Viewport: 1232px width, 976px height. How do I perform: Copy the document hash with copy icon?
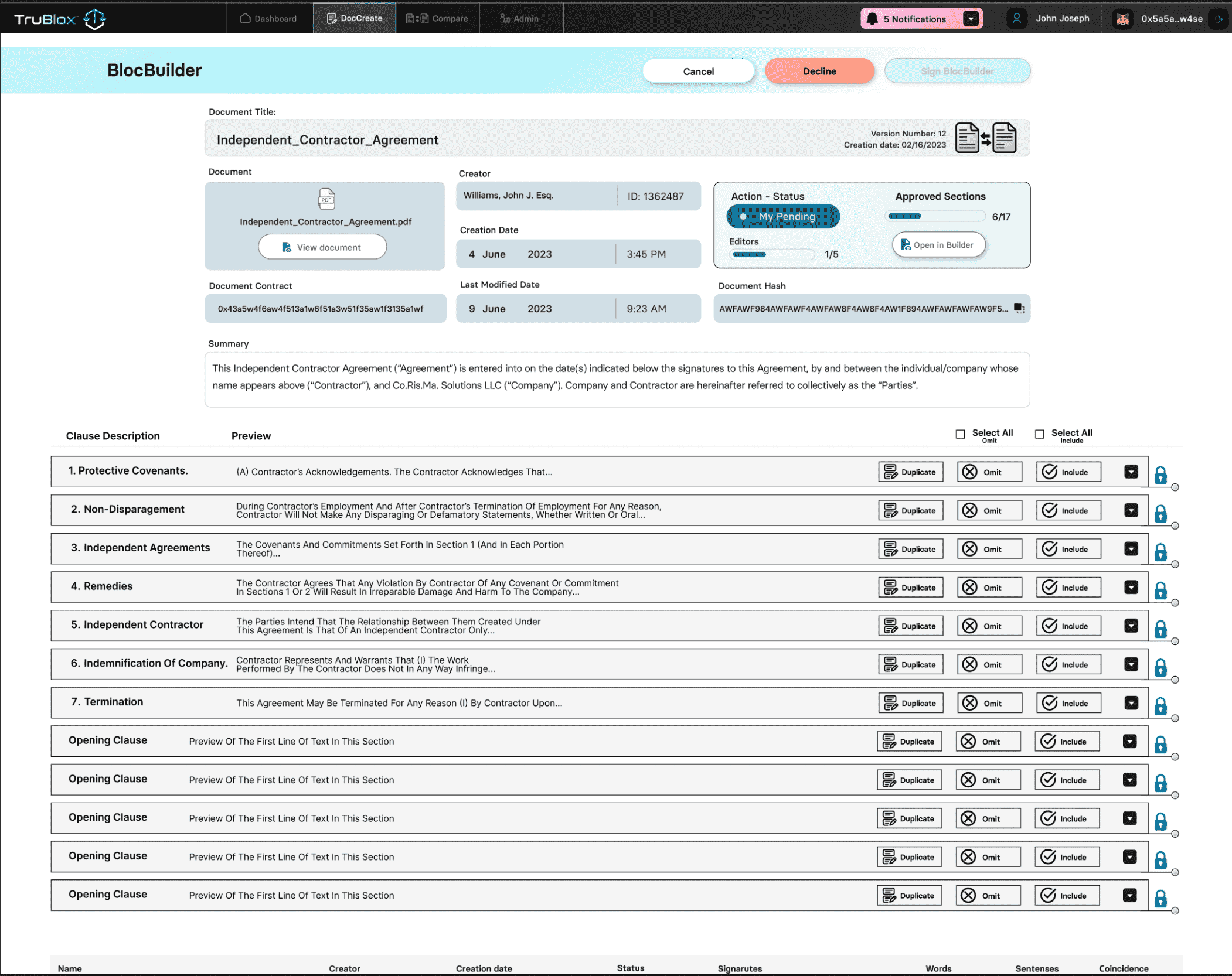pyautogui.click(x=1019, y=309)
